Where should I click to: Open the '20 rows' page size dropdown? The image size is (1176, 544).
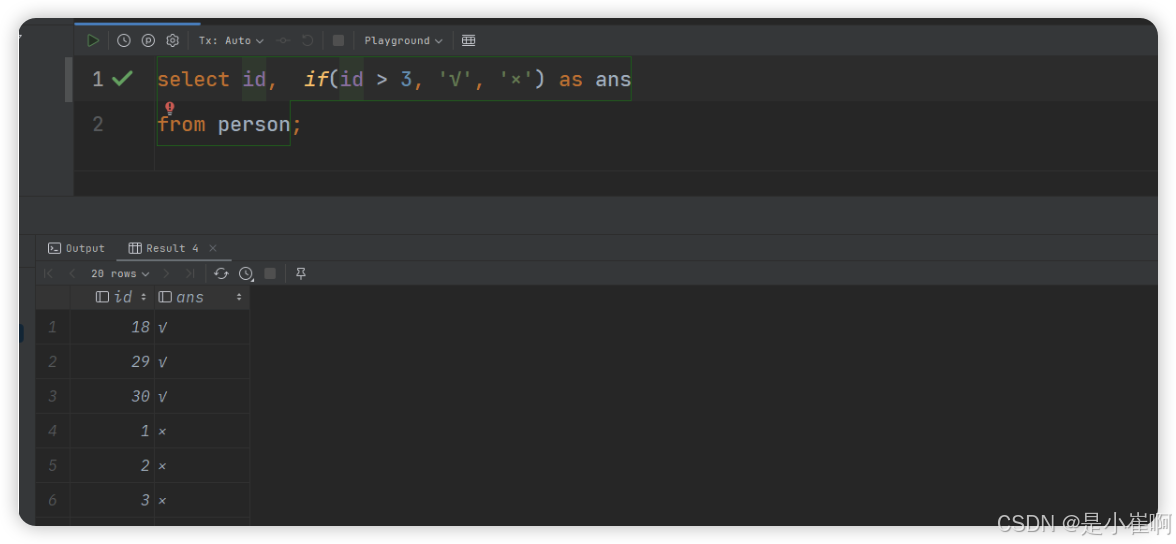point(120,274)
